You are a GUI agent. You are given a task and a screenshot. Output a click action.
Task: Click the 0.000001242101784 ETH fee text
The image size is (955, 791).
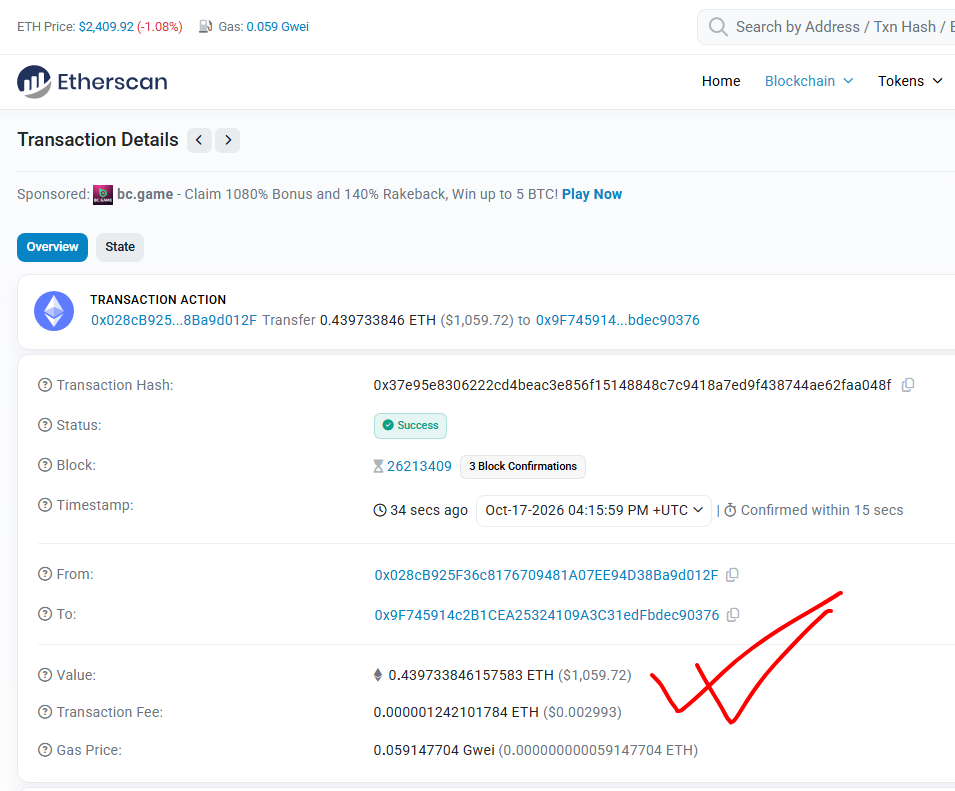[456, 712]
